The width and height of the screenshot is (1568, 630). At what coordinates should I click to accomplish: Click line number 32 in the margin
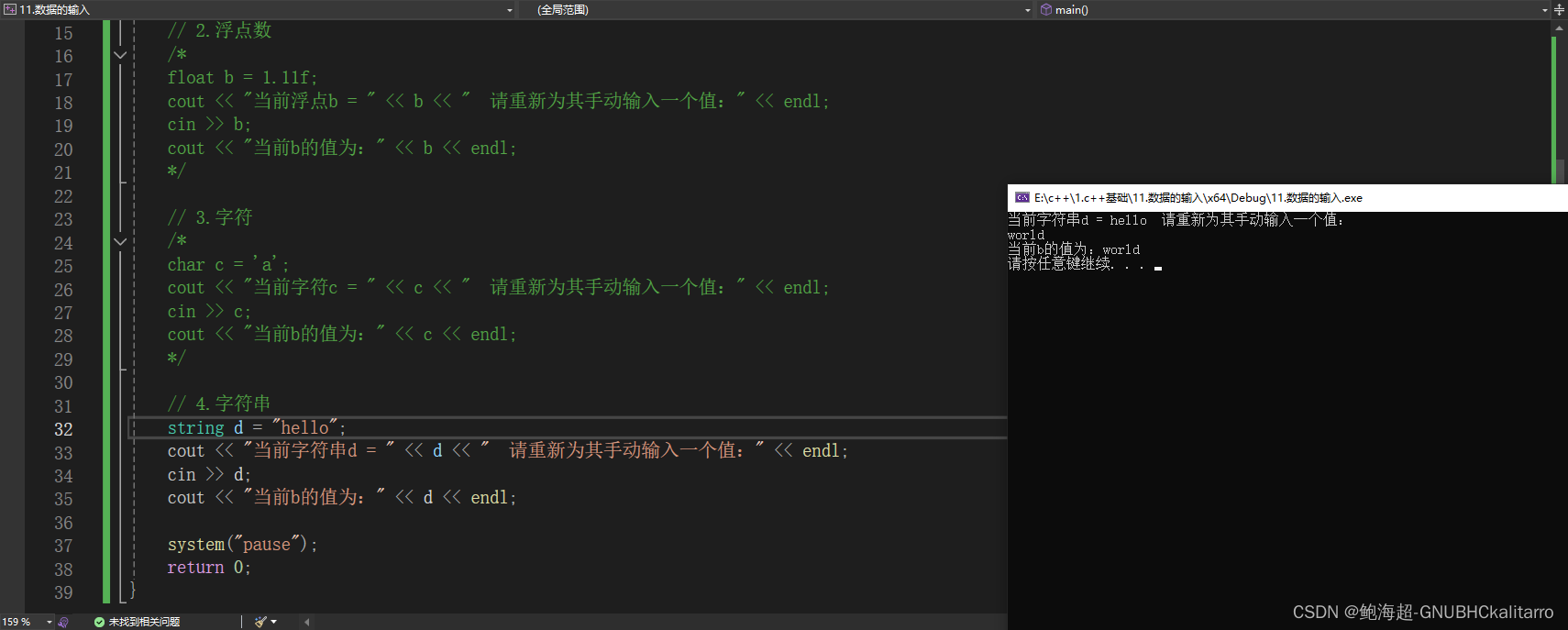click(x=63, y=429)
